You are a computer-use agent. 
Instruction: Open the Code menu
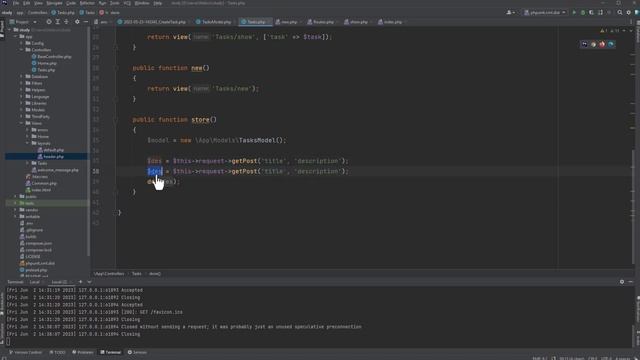tap(71, 3)
